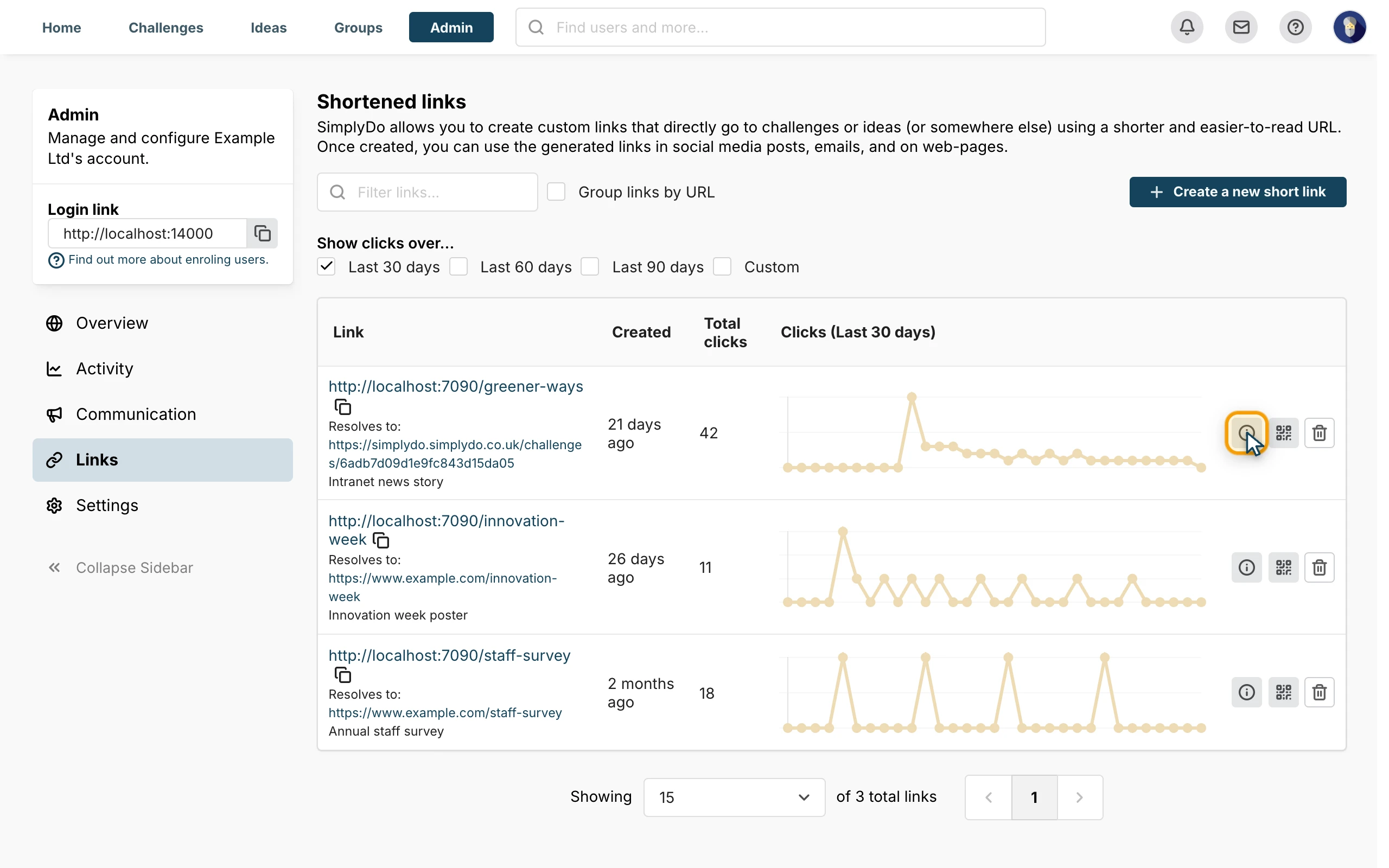Open the help question mark icon
Viewport: 1389px width, 868px height.
tap(1295, 27)
